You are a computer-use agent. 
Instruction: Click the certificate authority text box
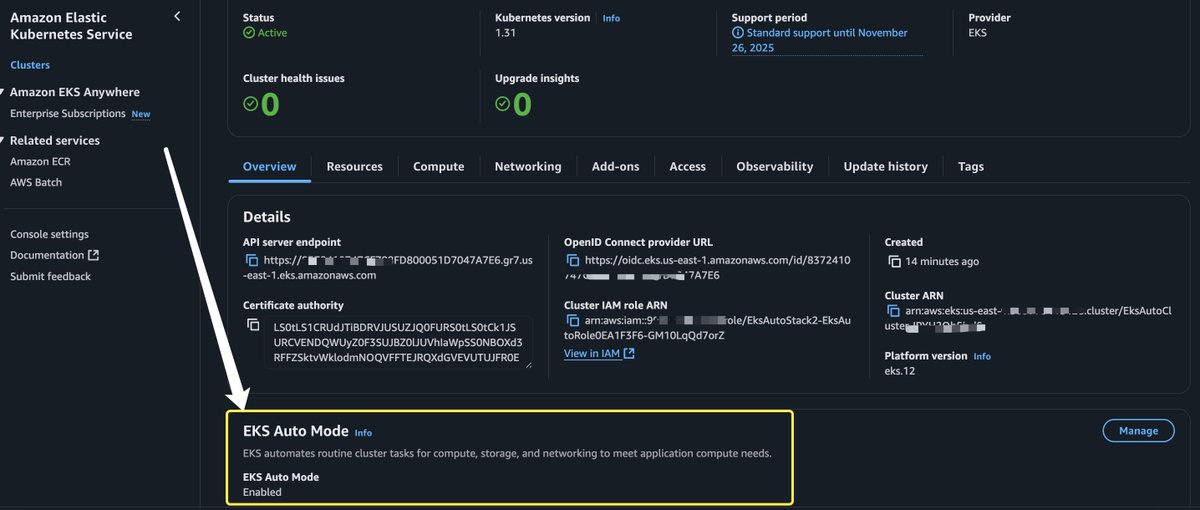[x=399, y=343]
